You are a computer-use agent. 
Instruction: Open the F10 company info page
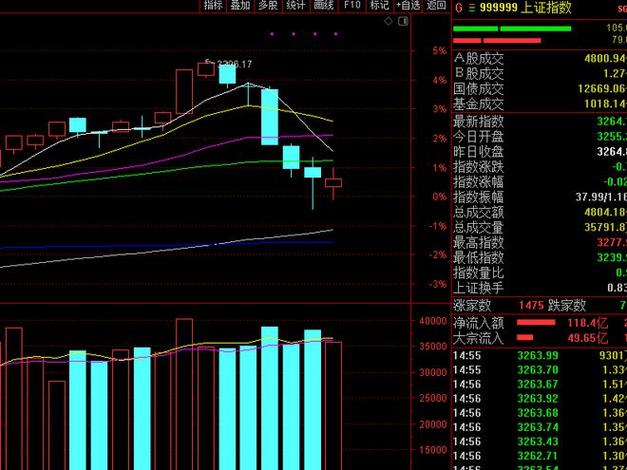pos(352,5)
